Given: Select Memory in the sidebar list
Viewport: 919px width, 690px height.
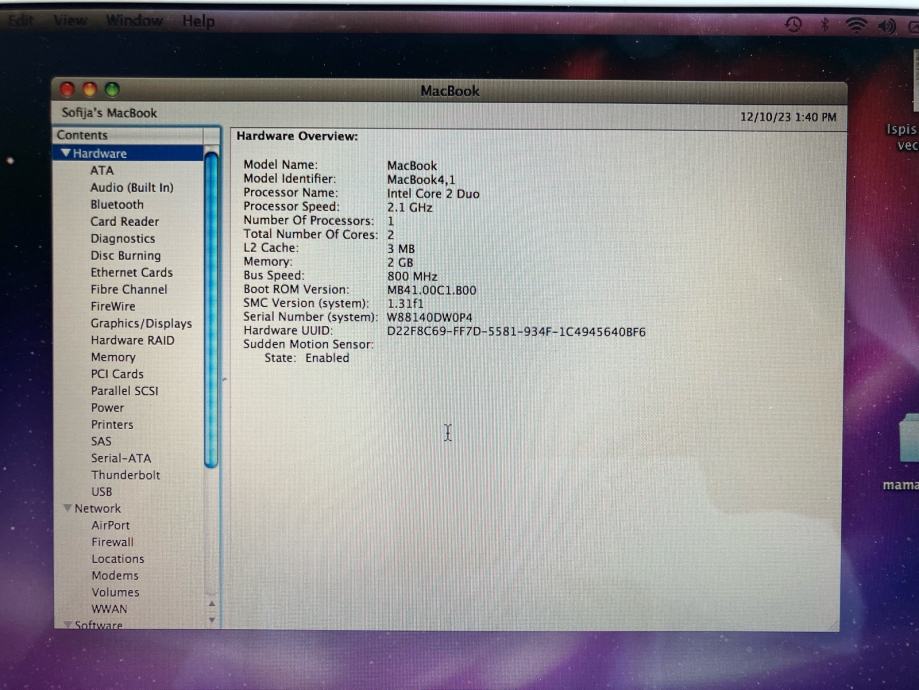Looking at the screenshot, I should (x=113, y=357).
